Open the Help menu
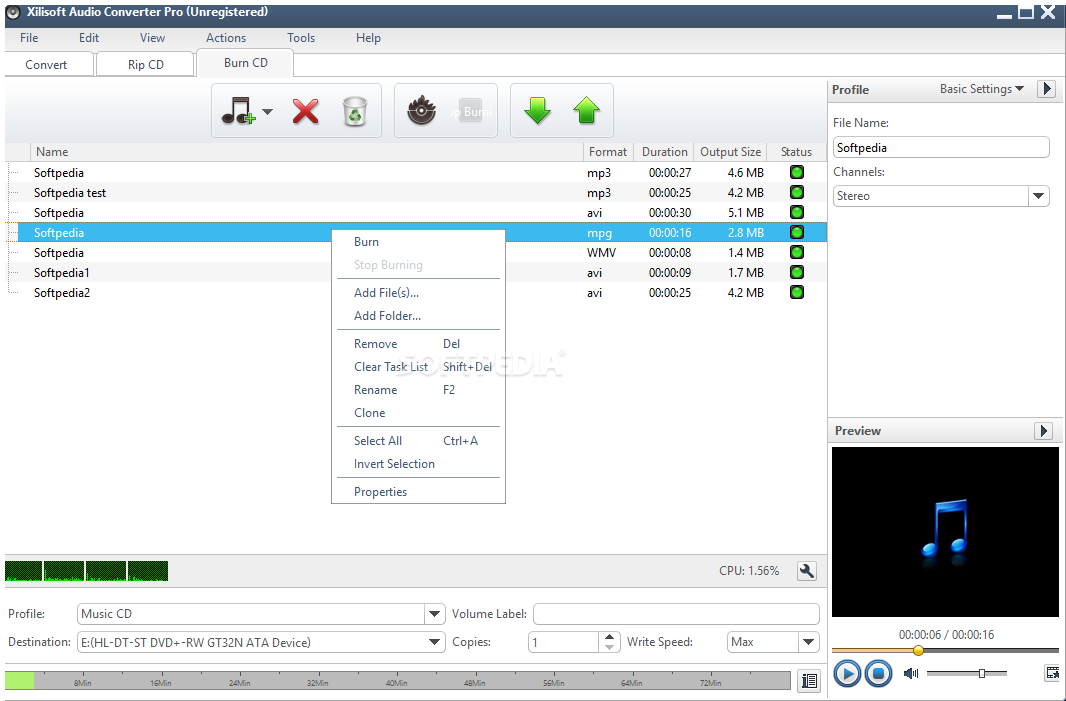 pyautogui.click(x=368, y=38)
